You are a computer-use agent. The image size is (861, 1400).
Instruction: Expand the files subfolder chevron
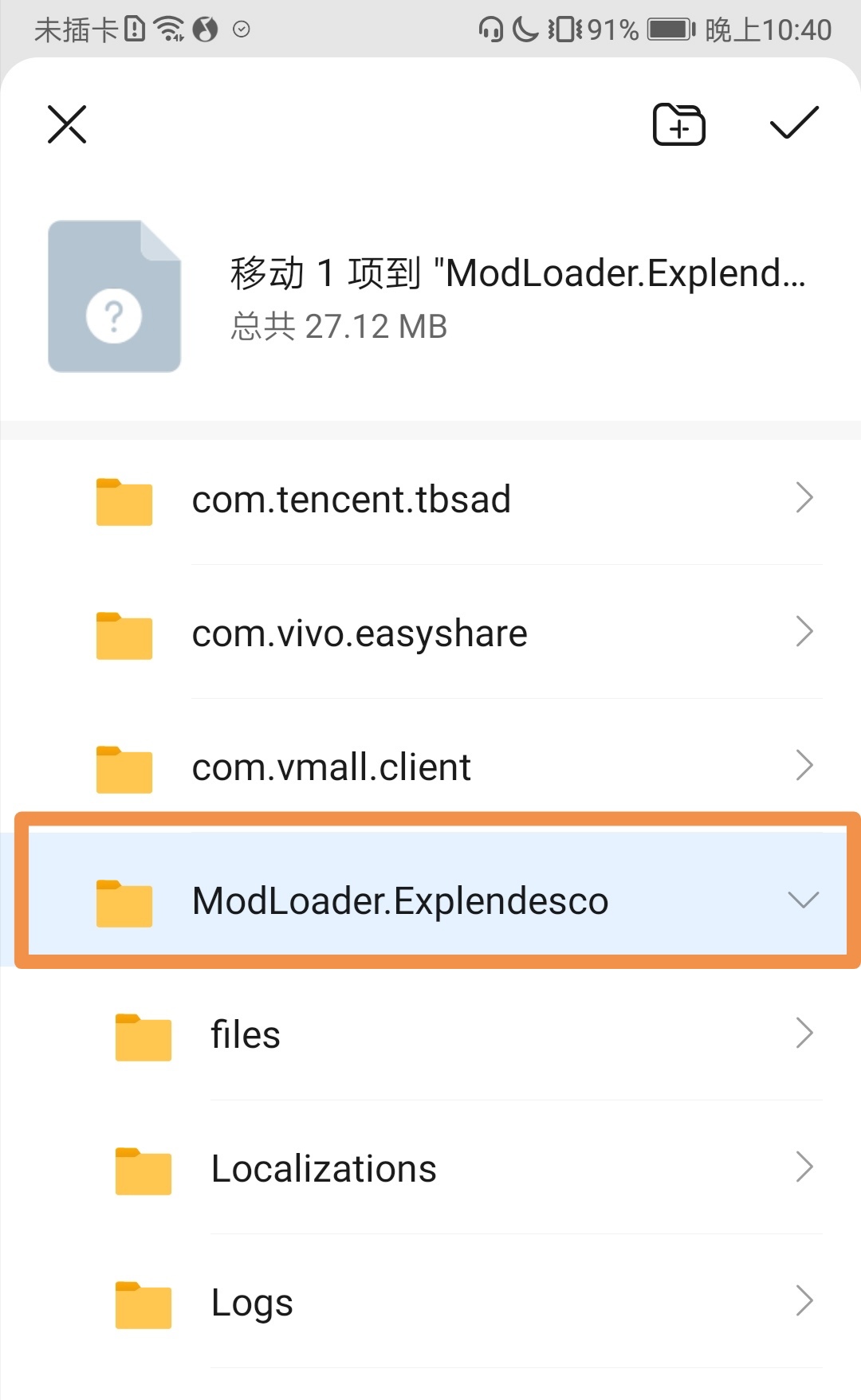[804, 1033]
